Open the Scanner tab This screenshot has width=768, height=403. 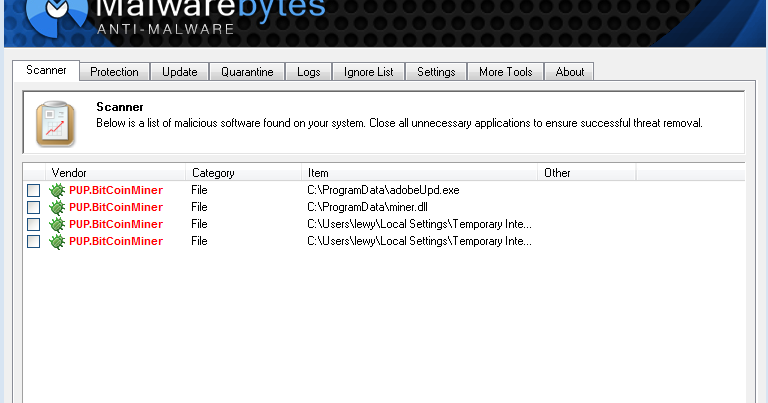46,71
